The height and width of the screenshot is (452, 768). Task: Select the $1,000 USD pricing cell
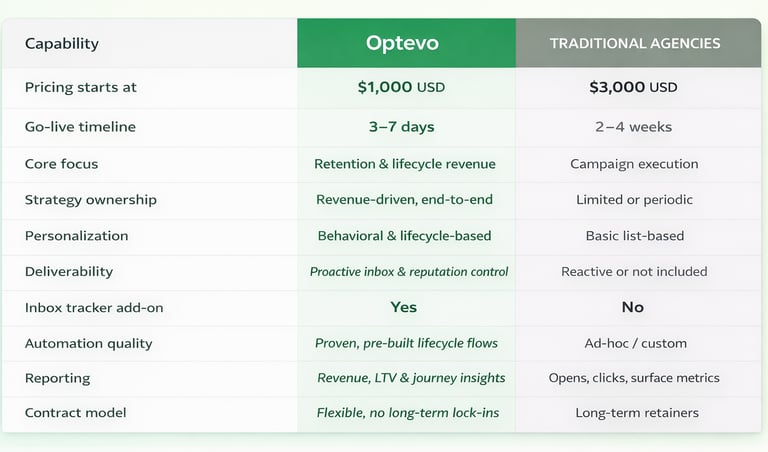(401, 87)
